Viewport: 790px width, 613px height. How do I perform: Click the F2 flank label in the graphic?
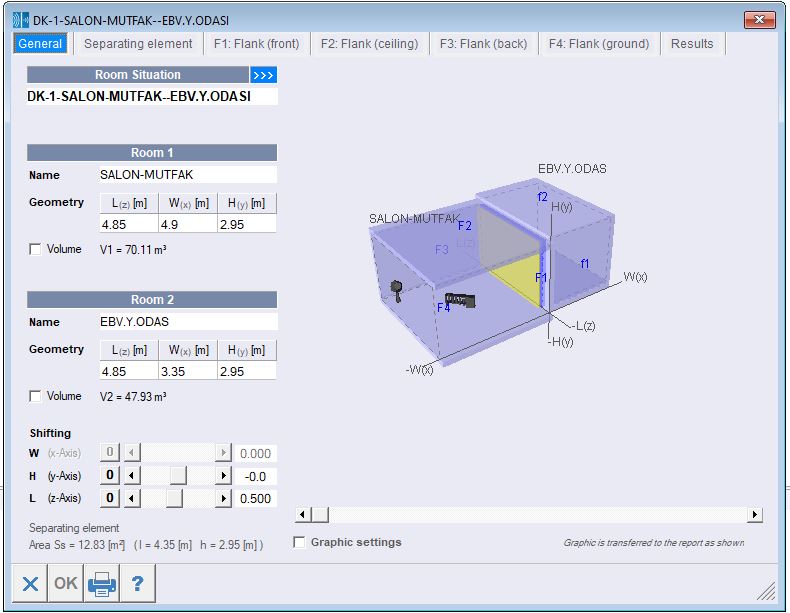[465, 226]
